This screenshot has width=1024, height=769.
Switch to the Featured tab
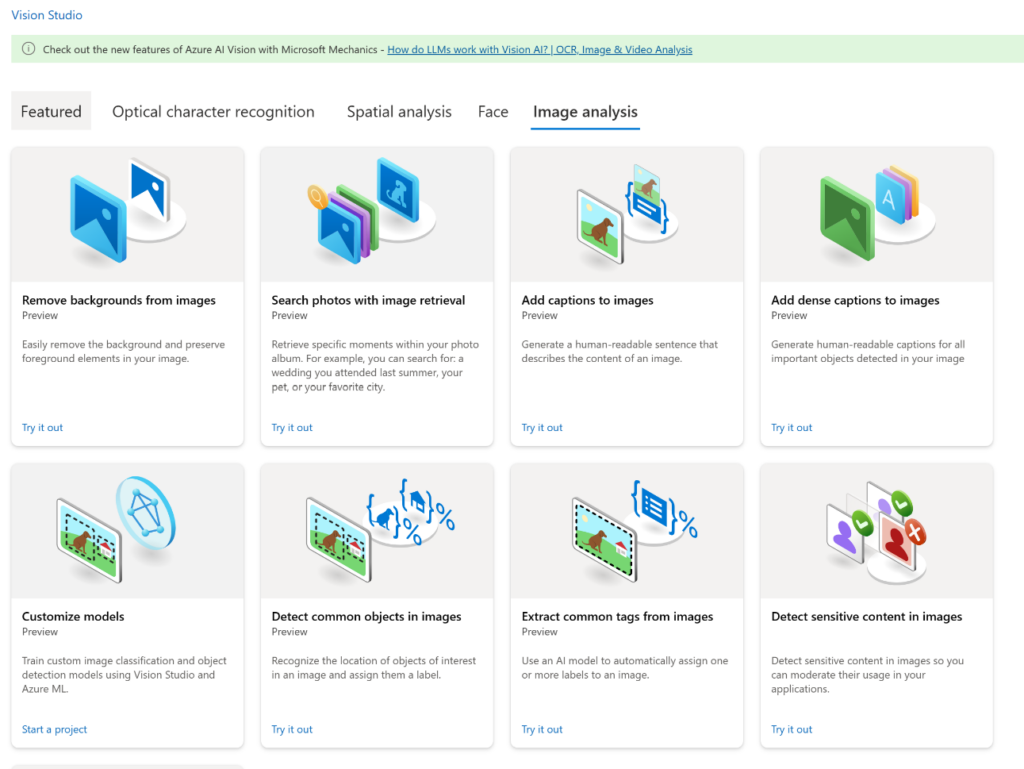50,111
